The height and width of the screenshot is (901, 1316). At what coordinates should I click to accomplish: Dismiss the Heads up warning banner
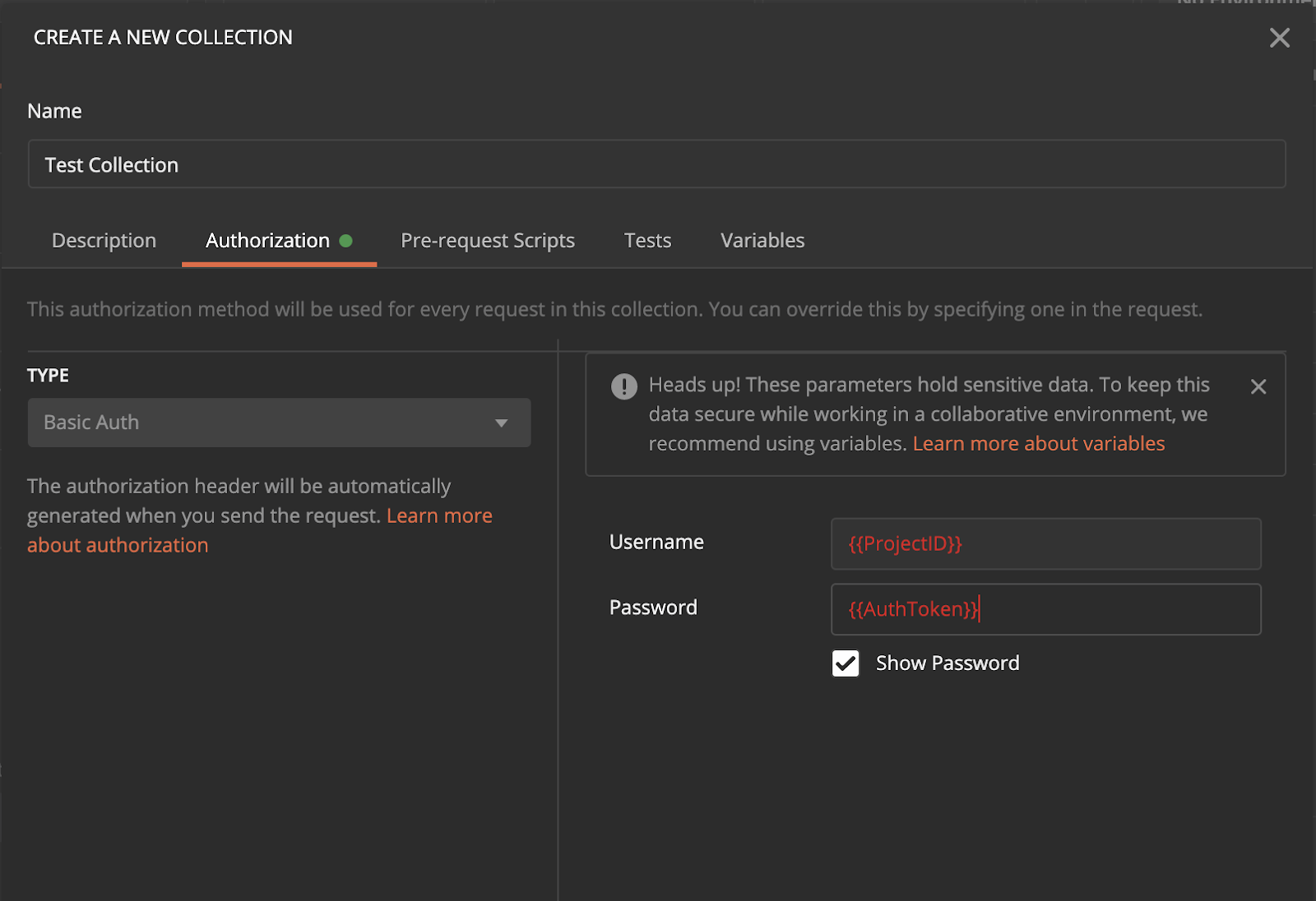(x=1258, y=386)
